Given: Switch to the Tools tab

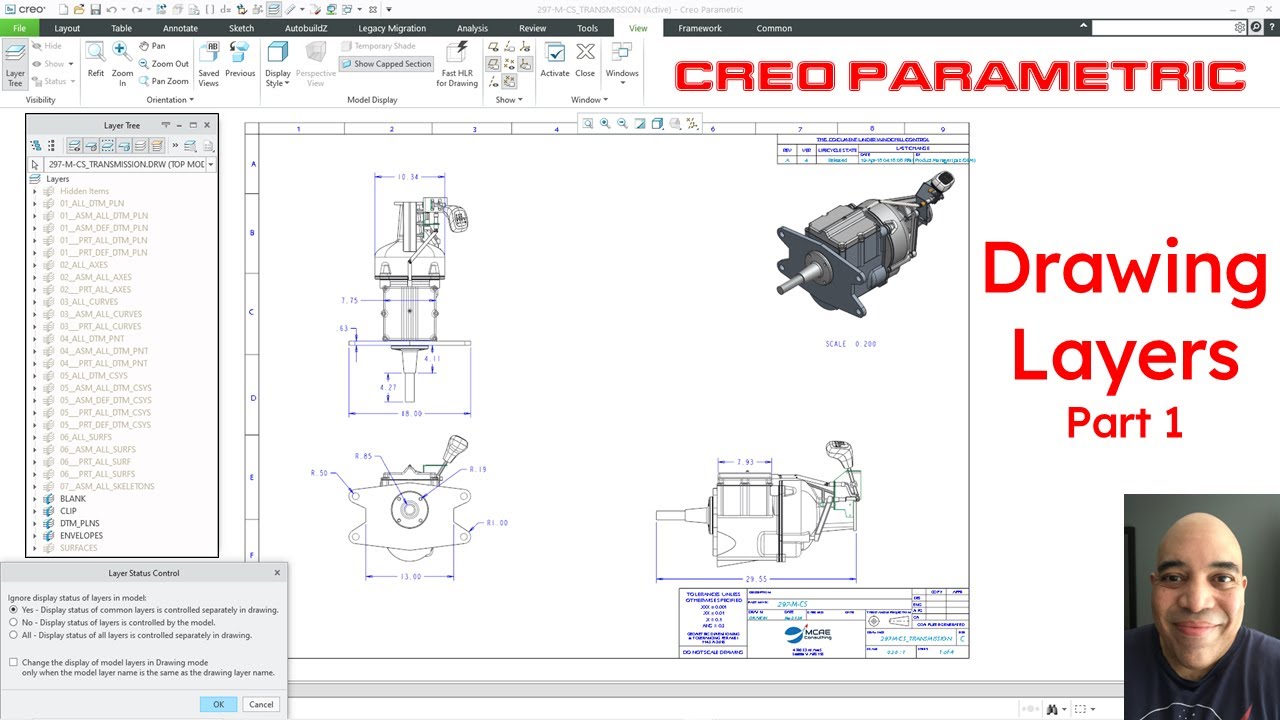Looking at the screenshot, I should (x=587, y=28).
